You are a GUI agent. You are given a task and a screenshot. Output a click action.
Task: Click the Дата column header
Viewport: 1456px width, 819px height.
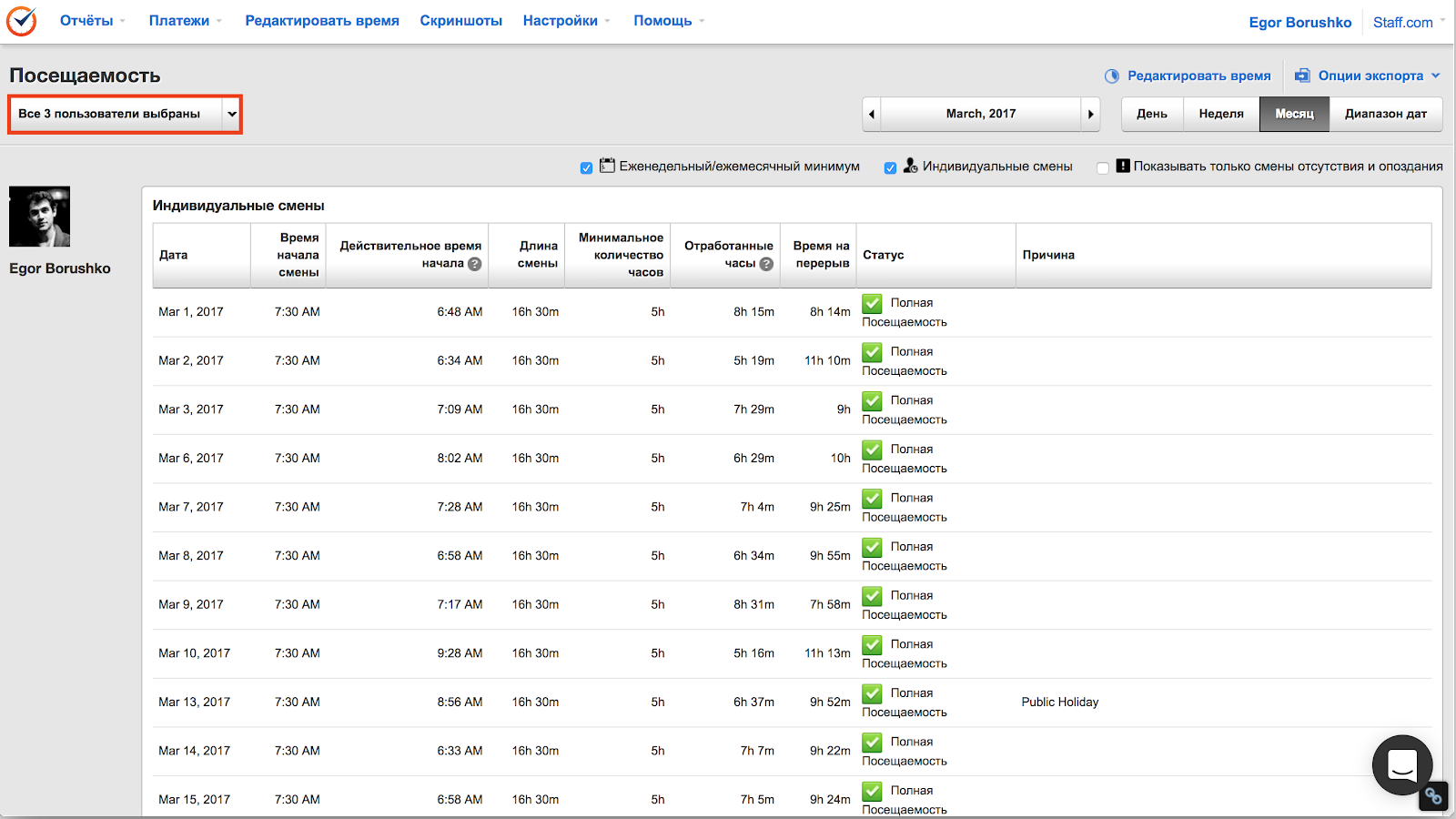point(174,256)
